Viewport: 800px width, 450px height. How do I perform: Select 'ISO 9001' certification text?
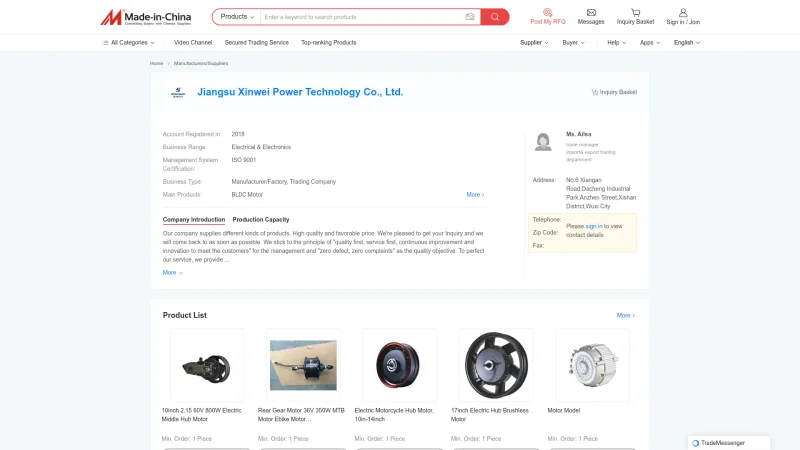(244, 160)
